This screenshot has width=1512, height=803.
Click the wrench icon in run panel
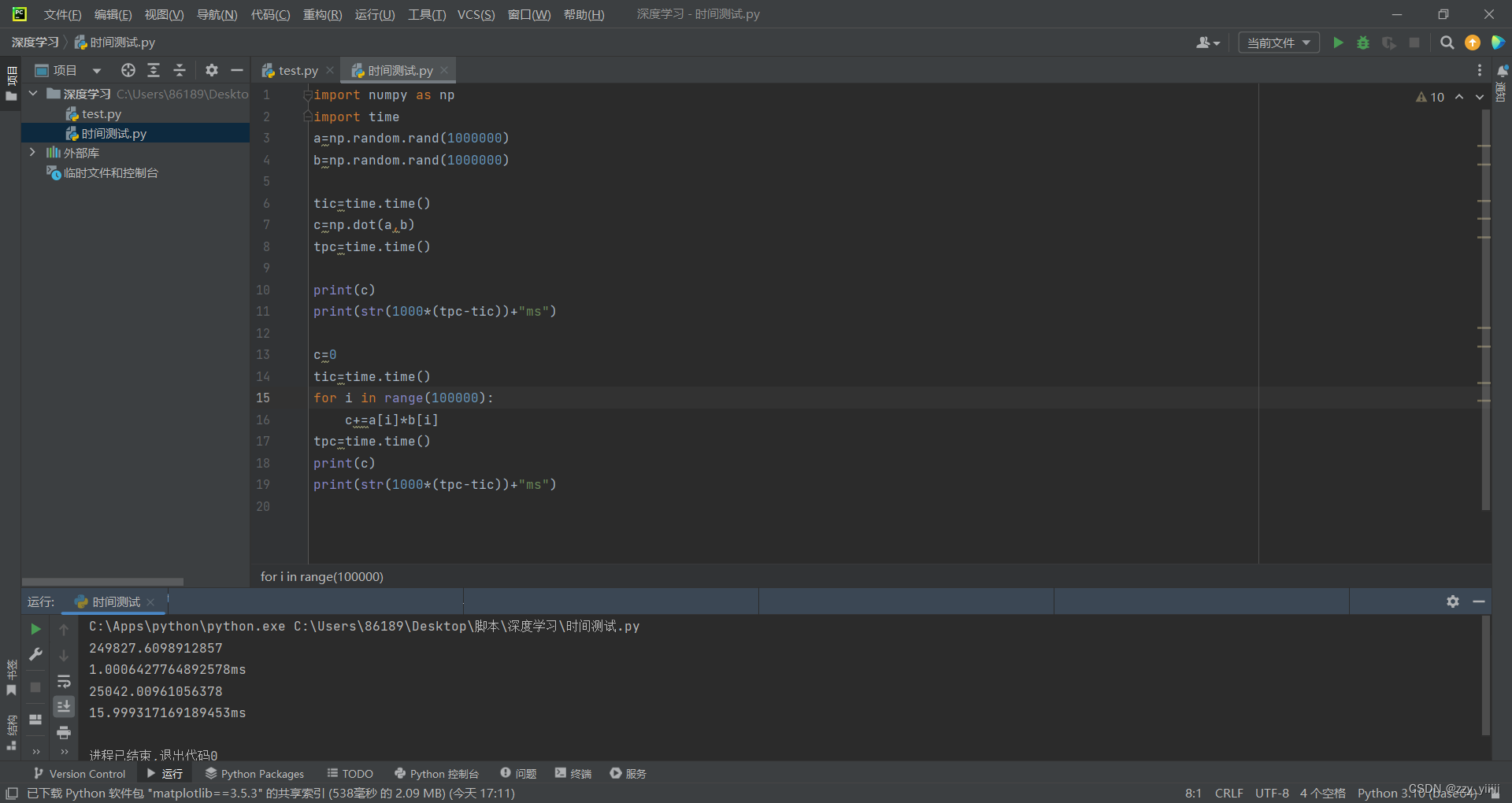click(35, 654)
